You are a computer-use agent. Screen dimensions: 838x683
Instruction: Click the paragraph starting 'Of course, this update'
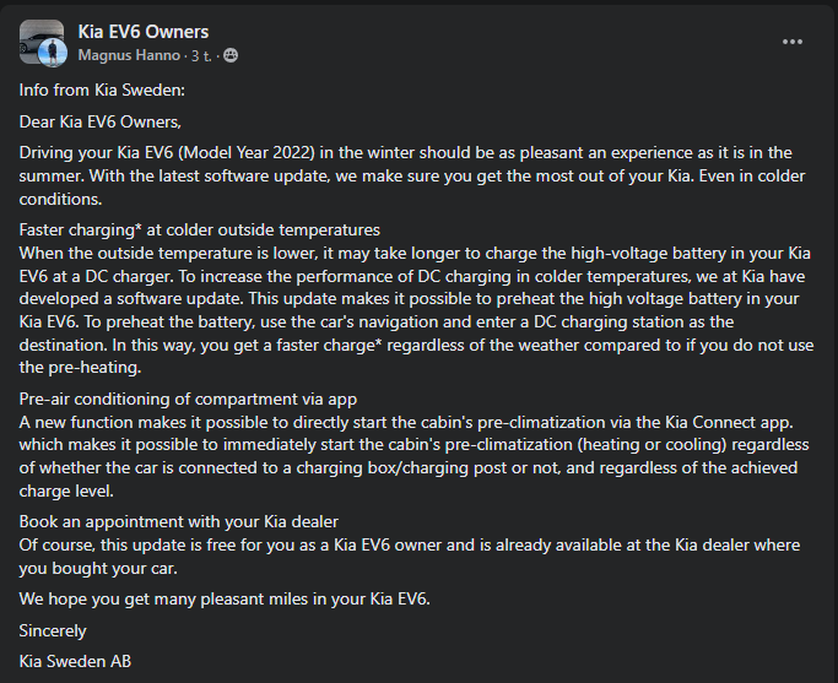(x=410, y=556)
